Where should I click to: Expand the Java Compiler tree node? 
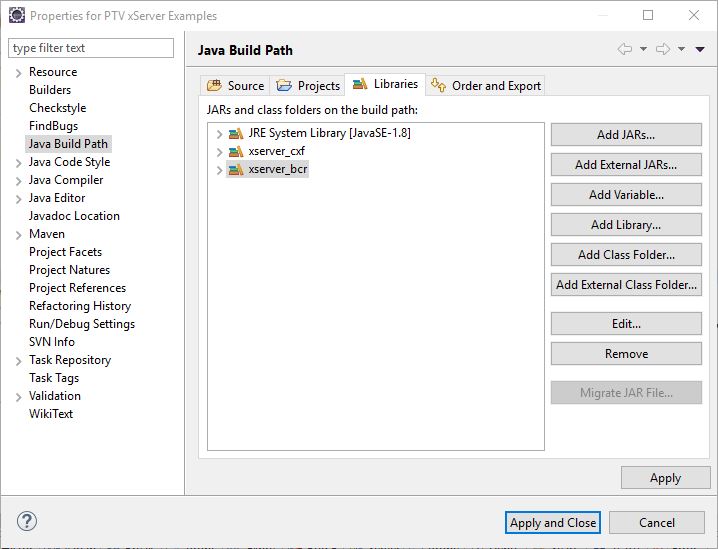coord(18,181)
